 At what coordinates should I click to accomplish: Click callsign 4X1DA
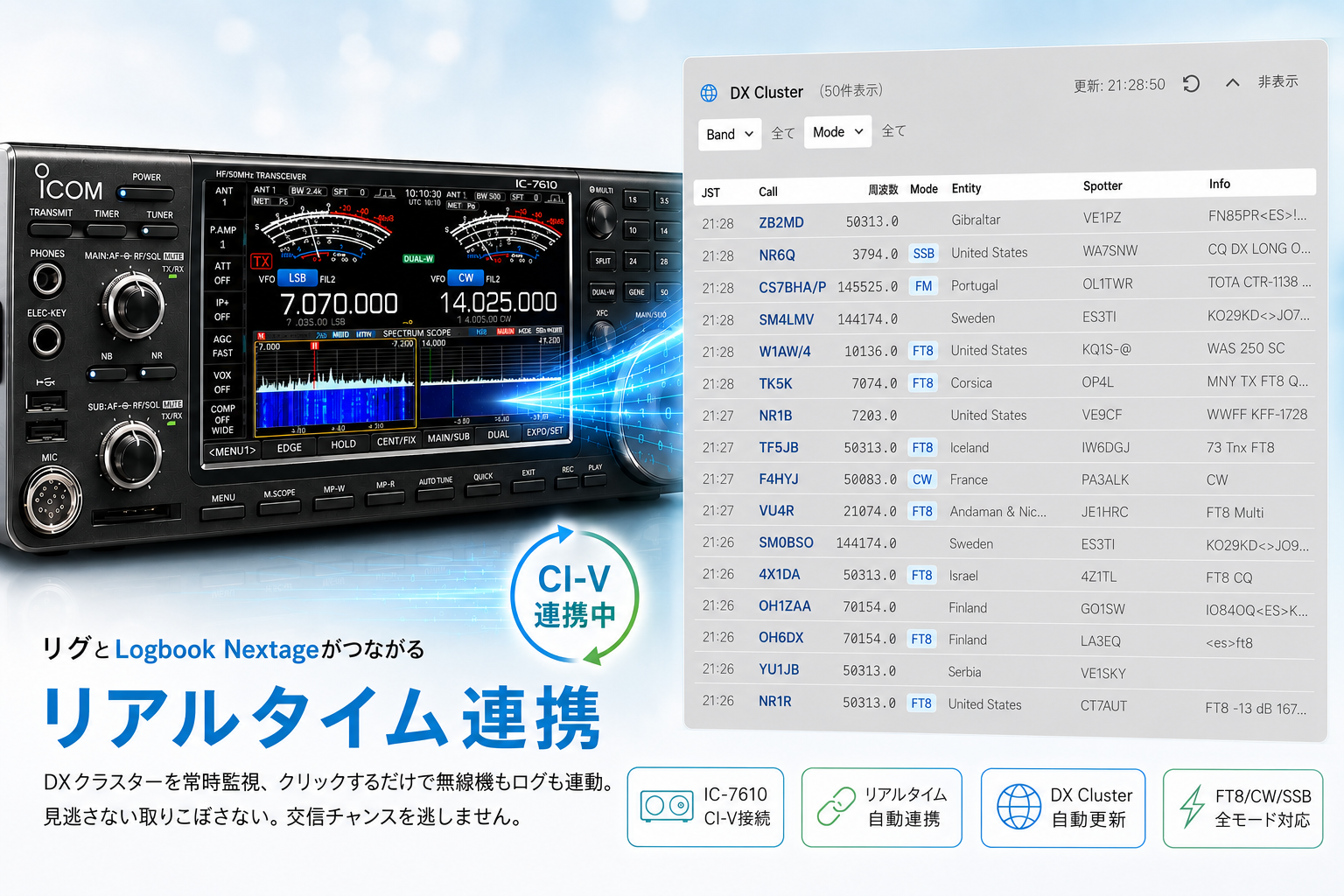tap(779, 574)
